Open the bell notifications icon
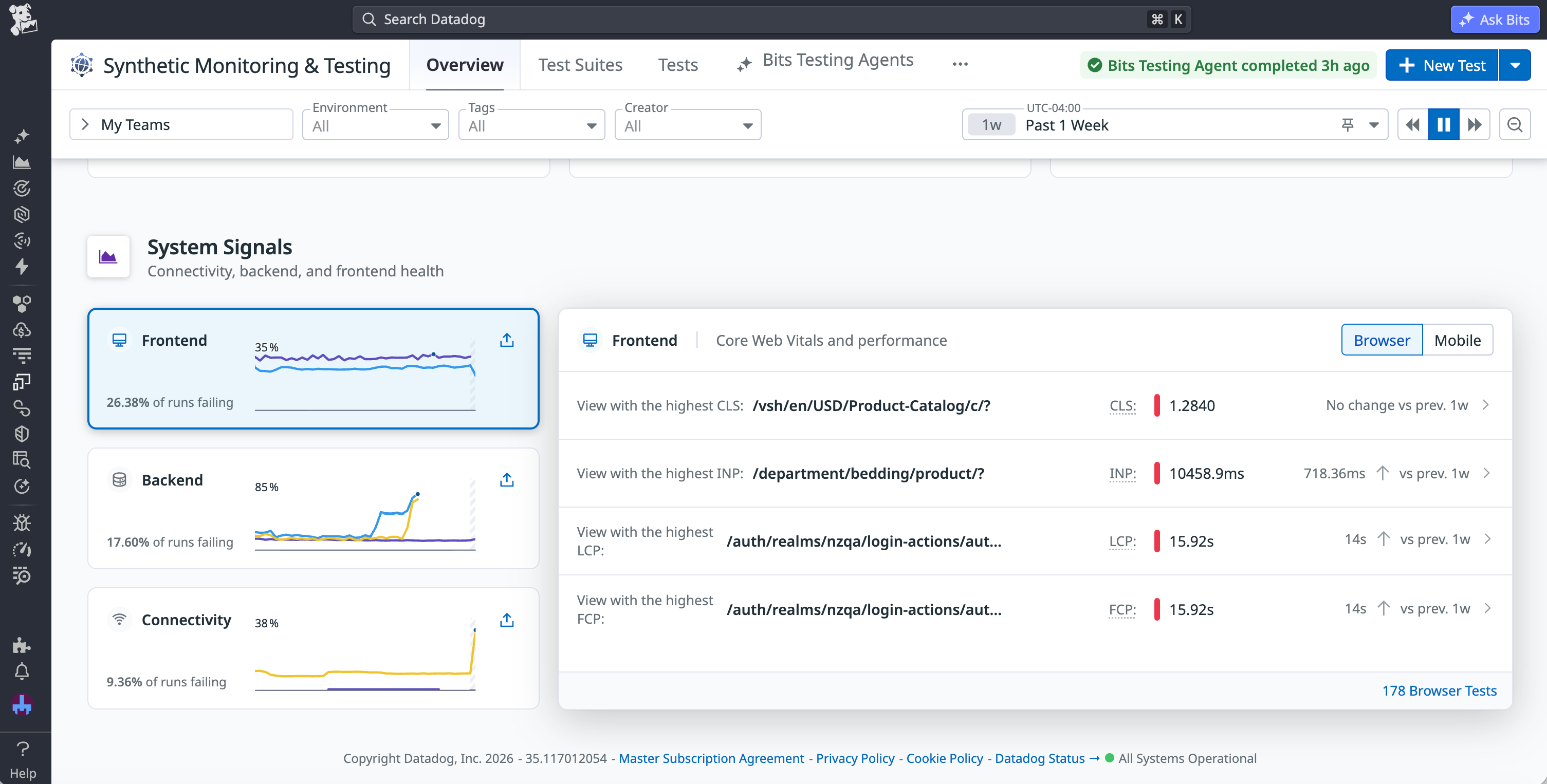 pyautogui.click(x=22, y=671)
